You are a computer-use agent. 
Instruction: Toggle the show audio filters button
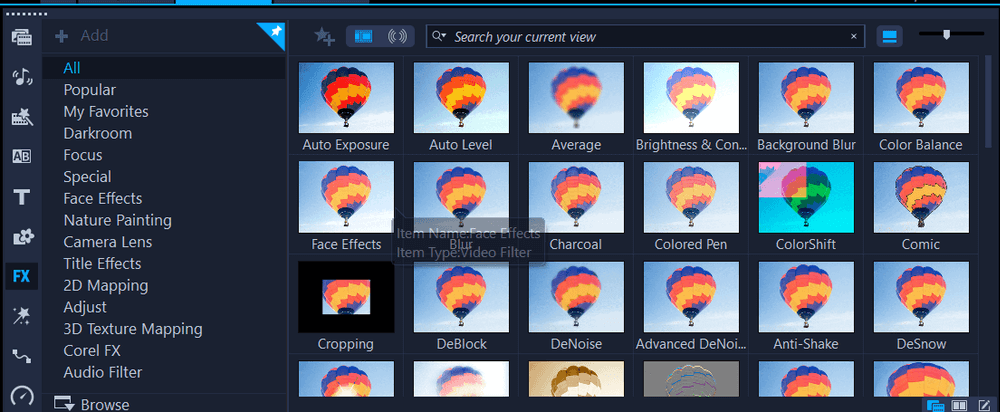pos(397,36)
